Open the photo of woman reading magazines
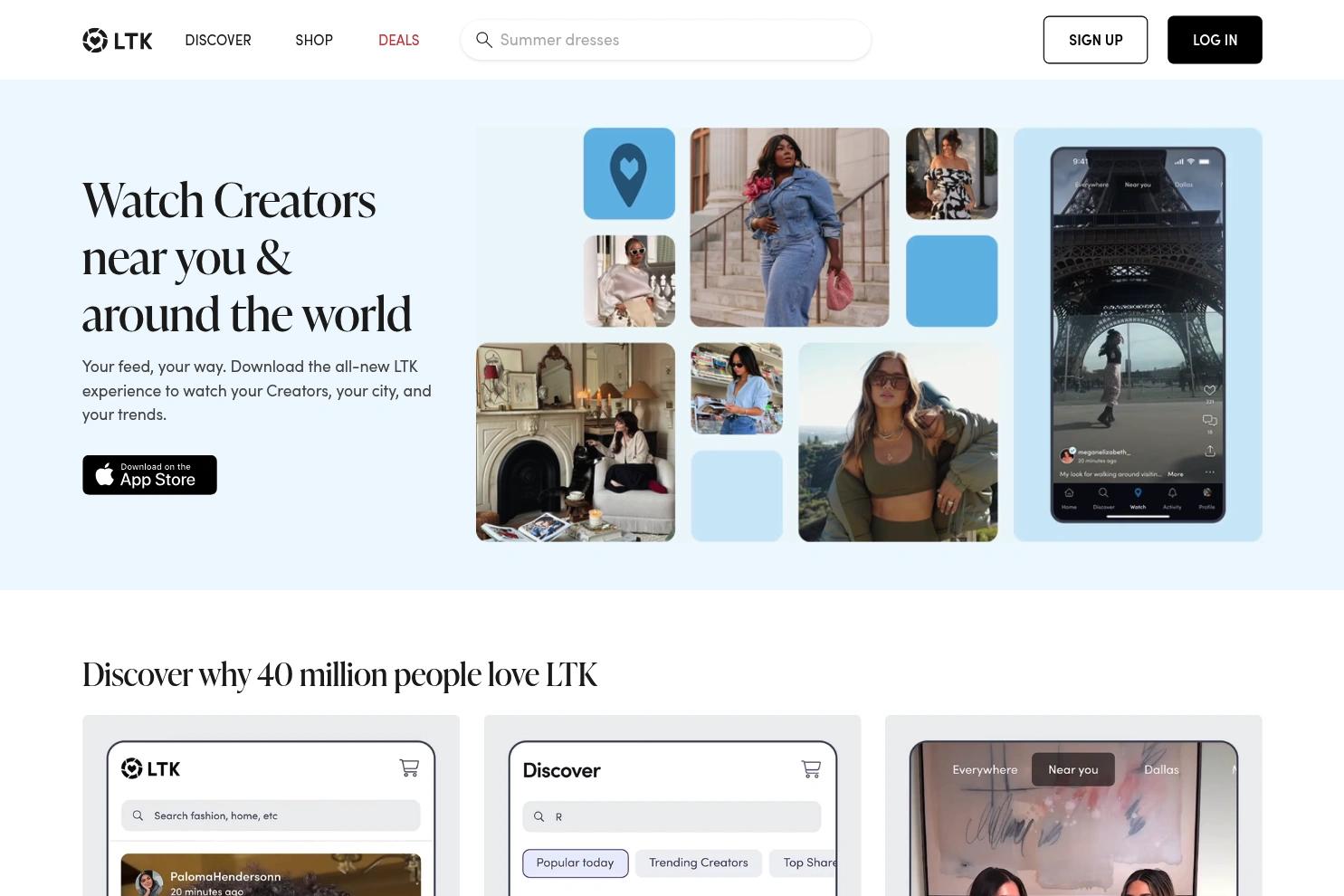This screenshot has height=896, width=1344. click(737, 388)
